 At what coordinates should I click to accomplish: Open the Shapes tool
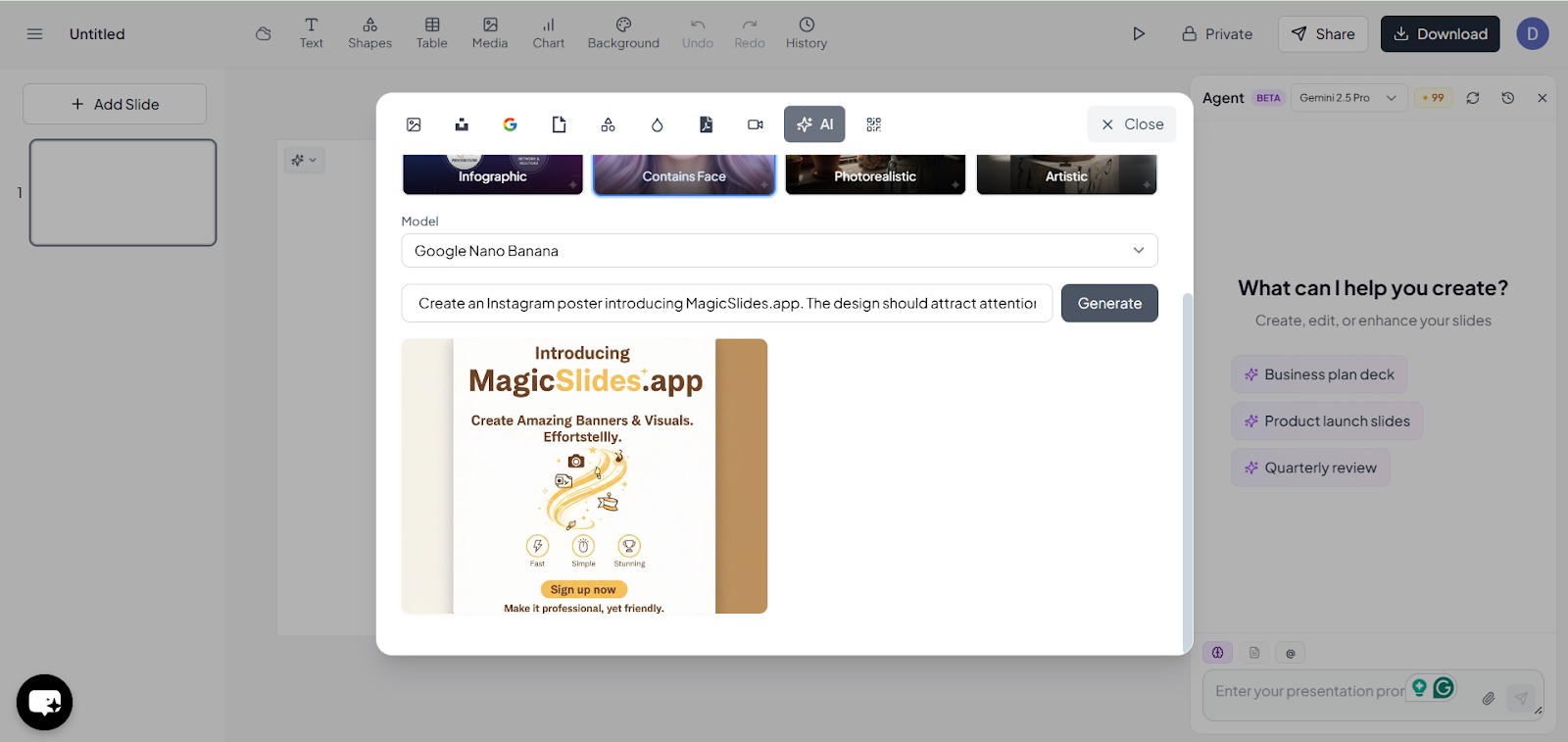point(370,33)
